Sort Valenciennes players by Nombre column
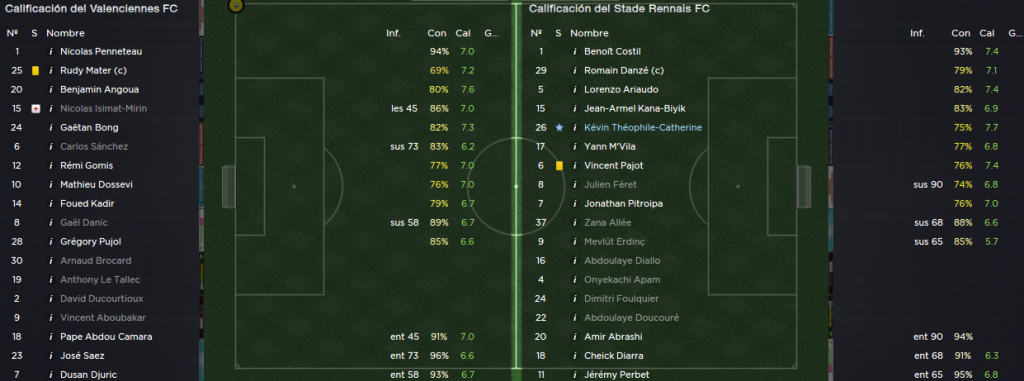Image resolution: width=1024 pixels, height=381 pixels. click(65, 33)
